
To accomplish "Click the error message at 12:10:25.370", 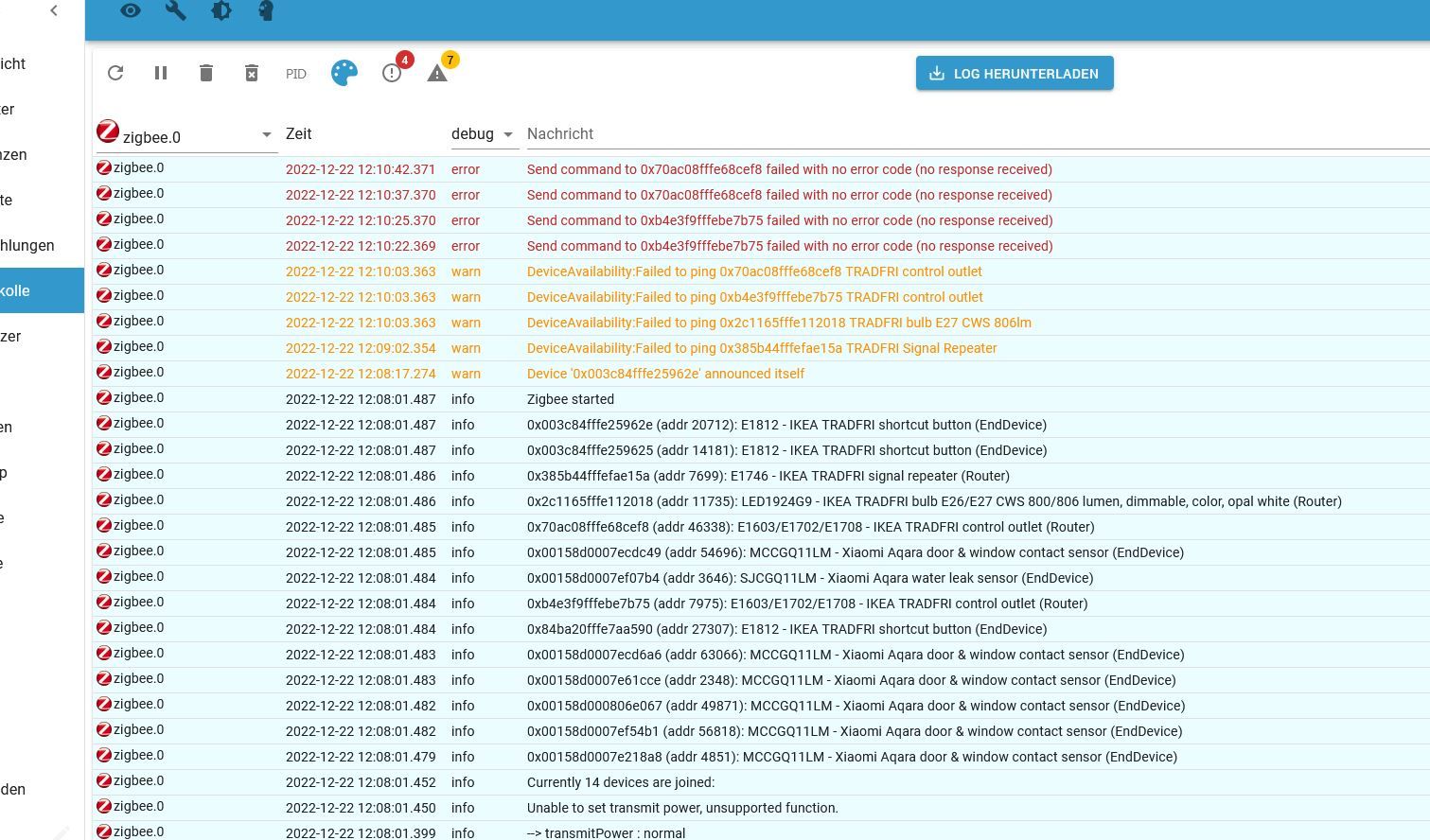I will pos(789,220).
